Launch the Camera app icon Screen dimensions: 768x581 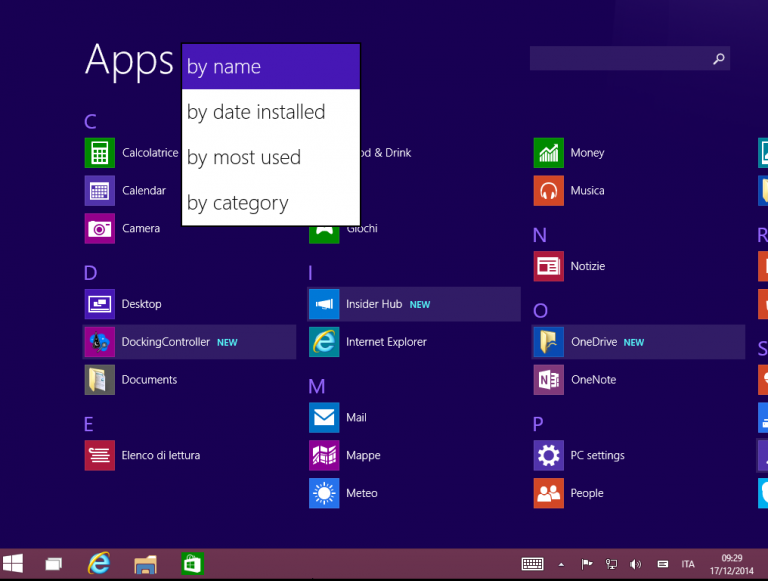coord(99,228)
